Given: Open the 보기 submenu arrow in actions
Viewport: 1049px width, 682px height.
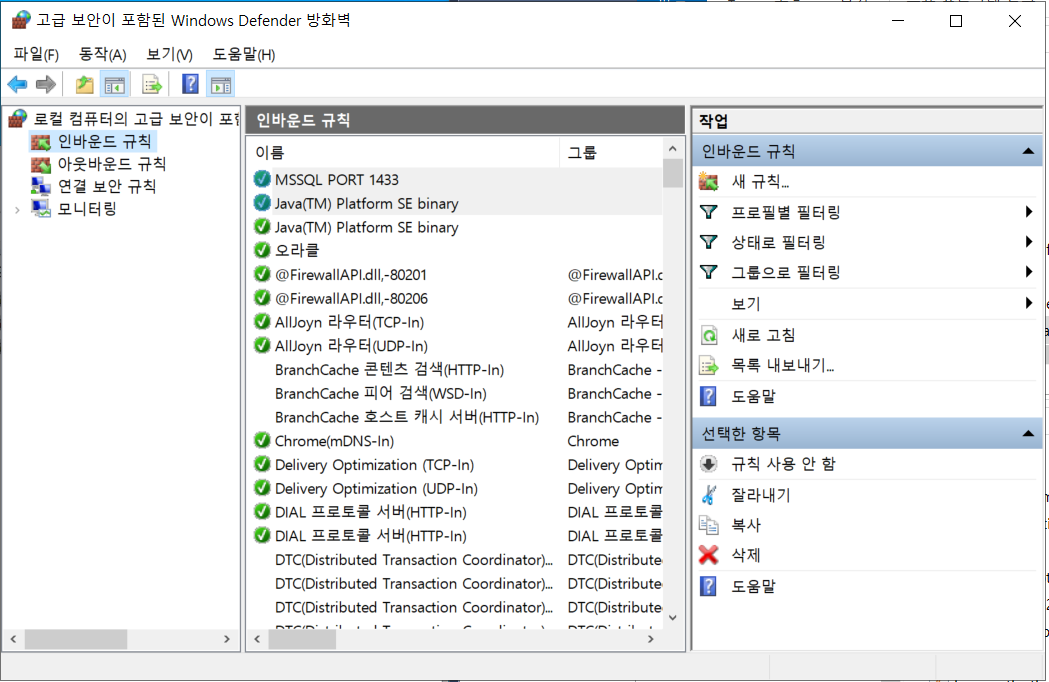Looking at the screenshot, I should pyautogui.click(x=1029, y=303).
